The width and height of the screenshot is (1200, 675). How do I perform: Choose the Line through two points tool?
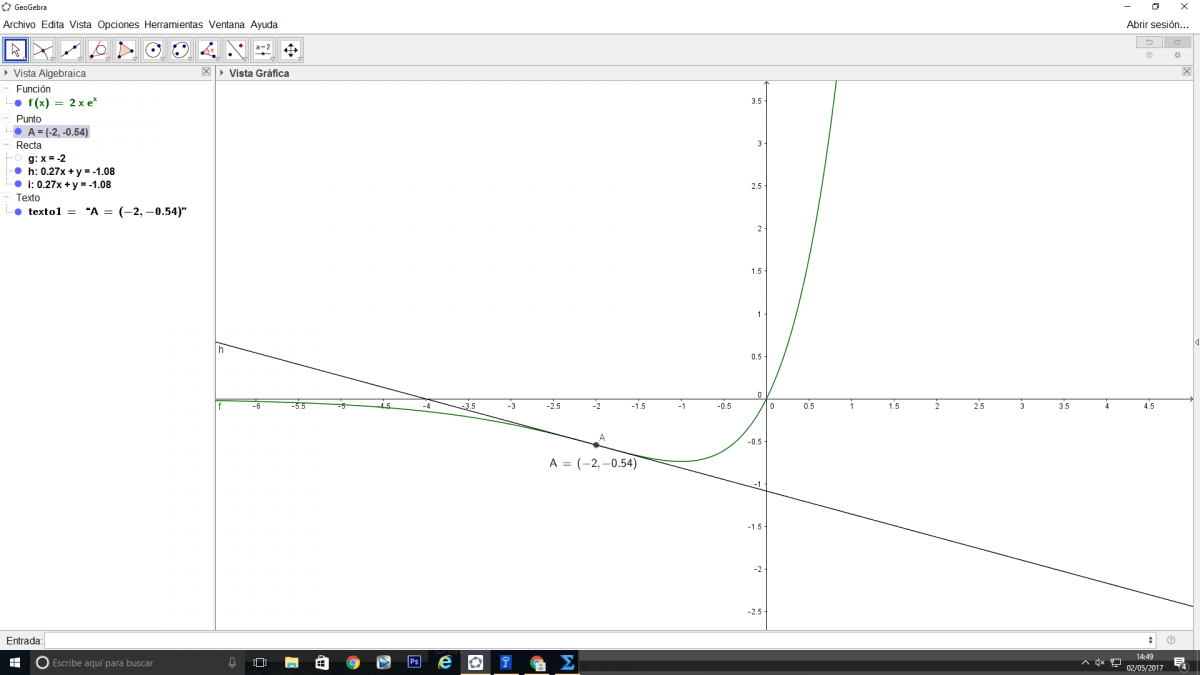pos(70,49)
